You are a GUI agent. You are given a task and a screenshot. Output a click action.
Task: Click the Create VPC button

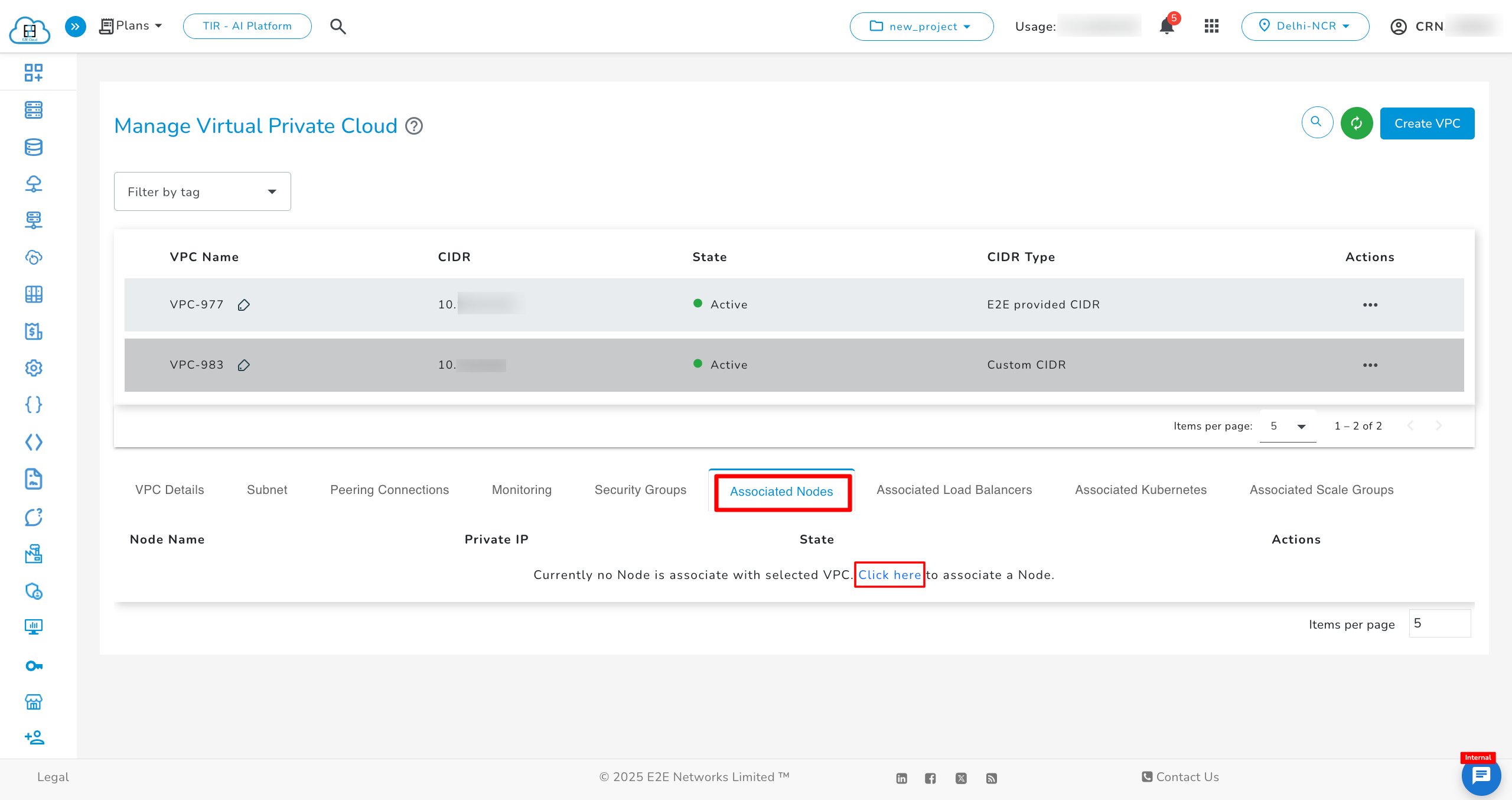(1427, 123)
